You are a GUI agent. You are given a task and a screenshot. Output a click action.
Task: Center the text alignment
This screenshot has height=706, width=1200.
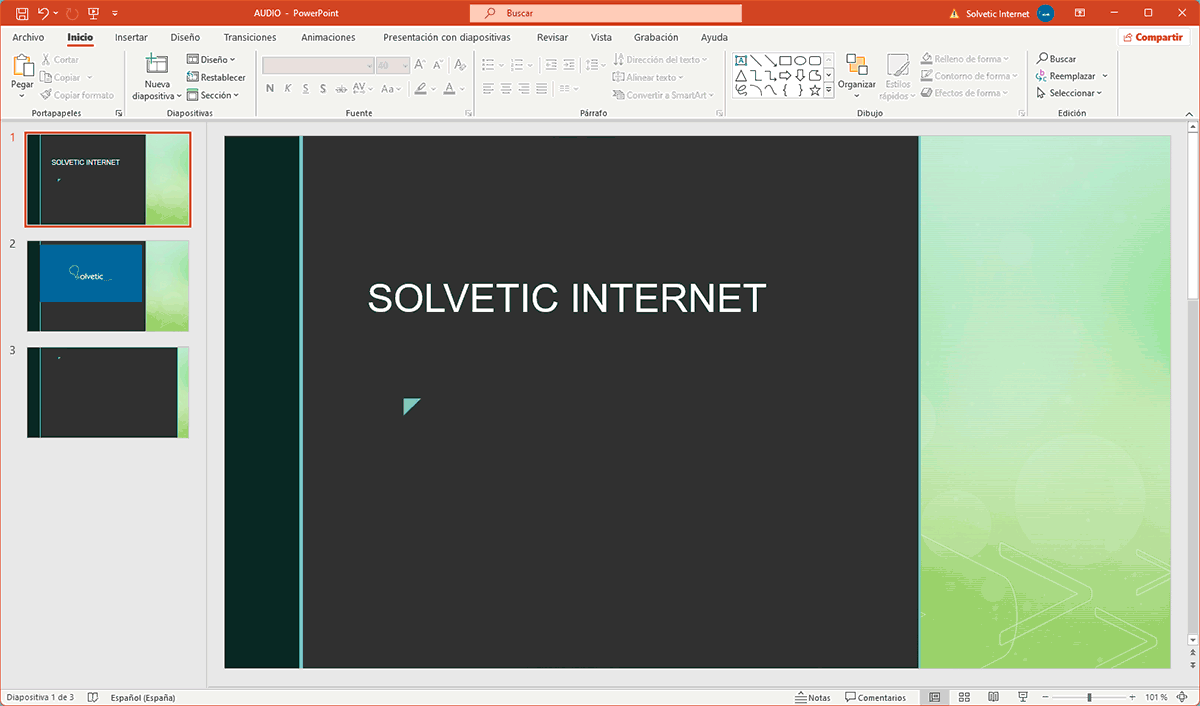[507, 89]
